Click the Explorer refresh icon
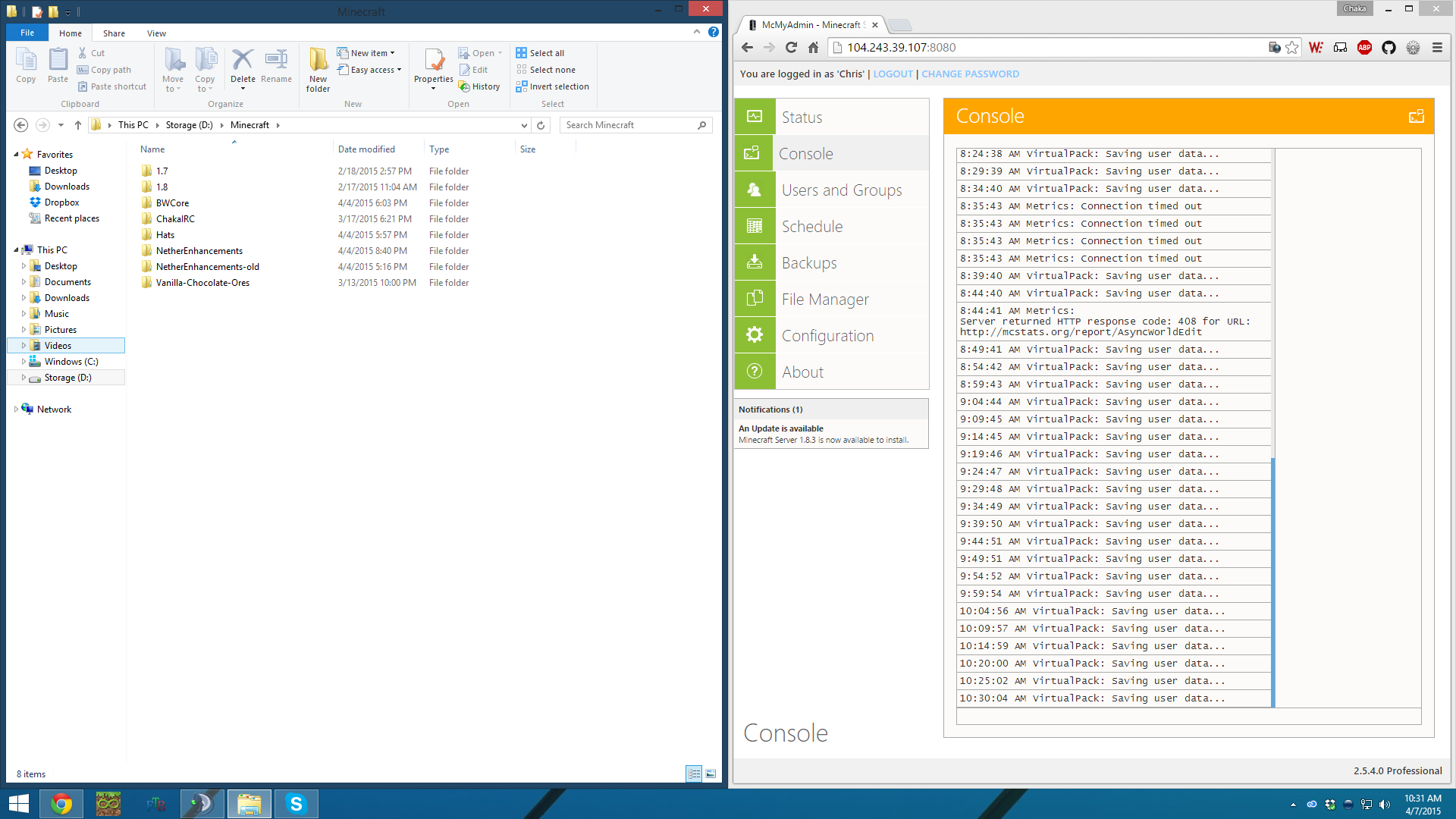The height and width of the screenshot is (819, 1456). click(541, 125)
